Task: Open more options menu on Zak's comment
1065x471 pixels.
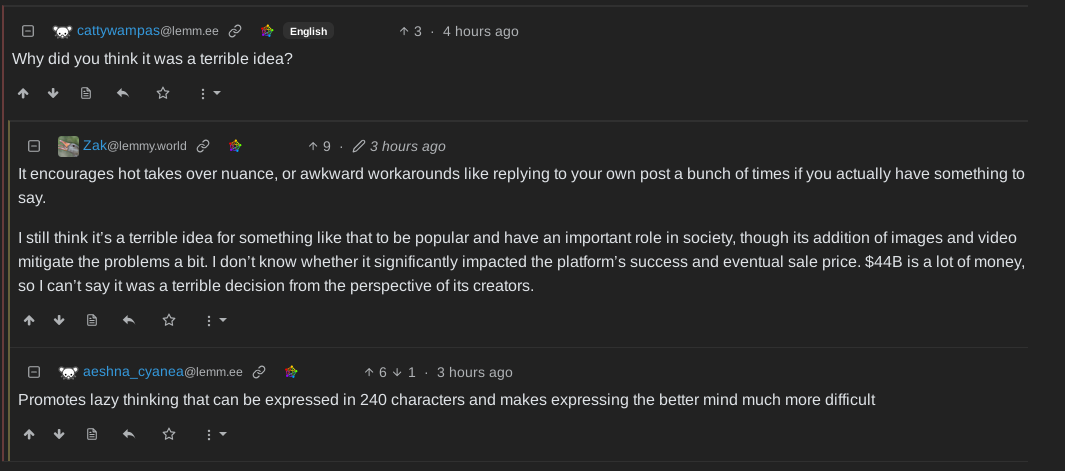Action: [x=215, y=320]
